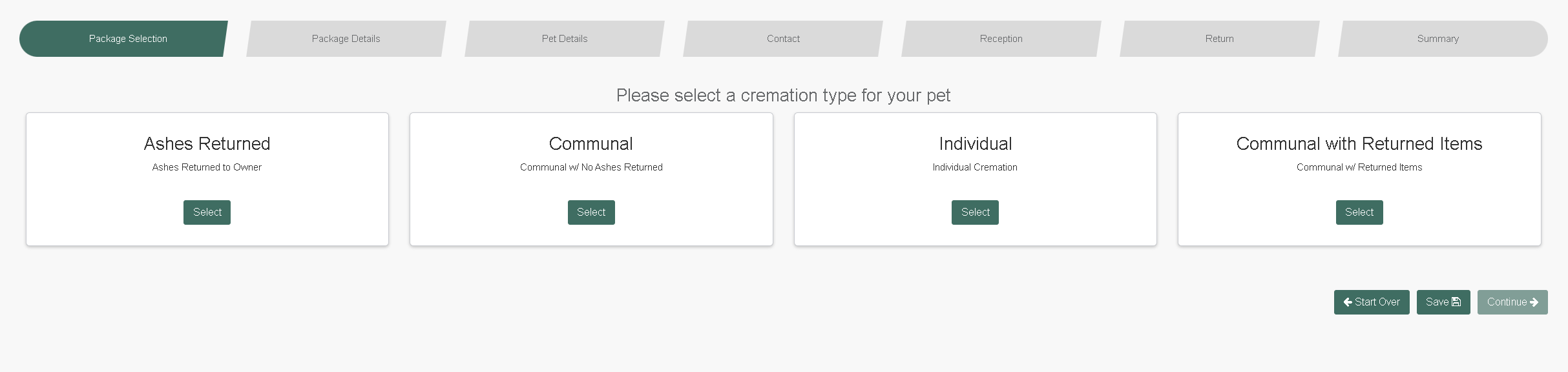
Task: Select Communal with Returned Items package
Action: (x=1359, y=212)
